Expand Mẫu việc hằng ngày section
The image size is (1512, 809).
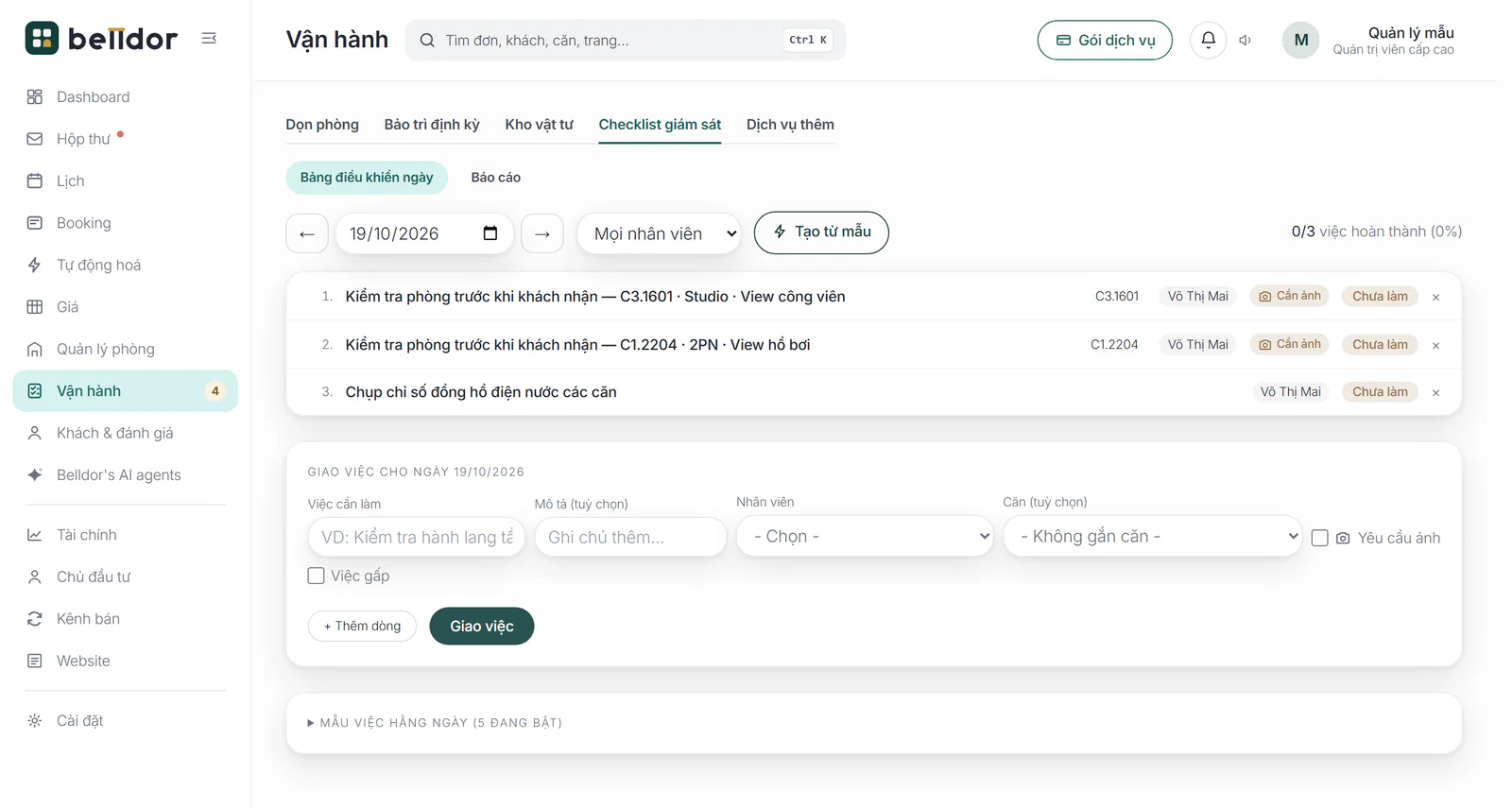coord(435,723)
